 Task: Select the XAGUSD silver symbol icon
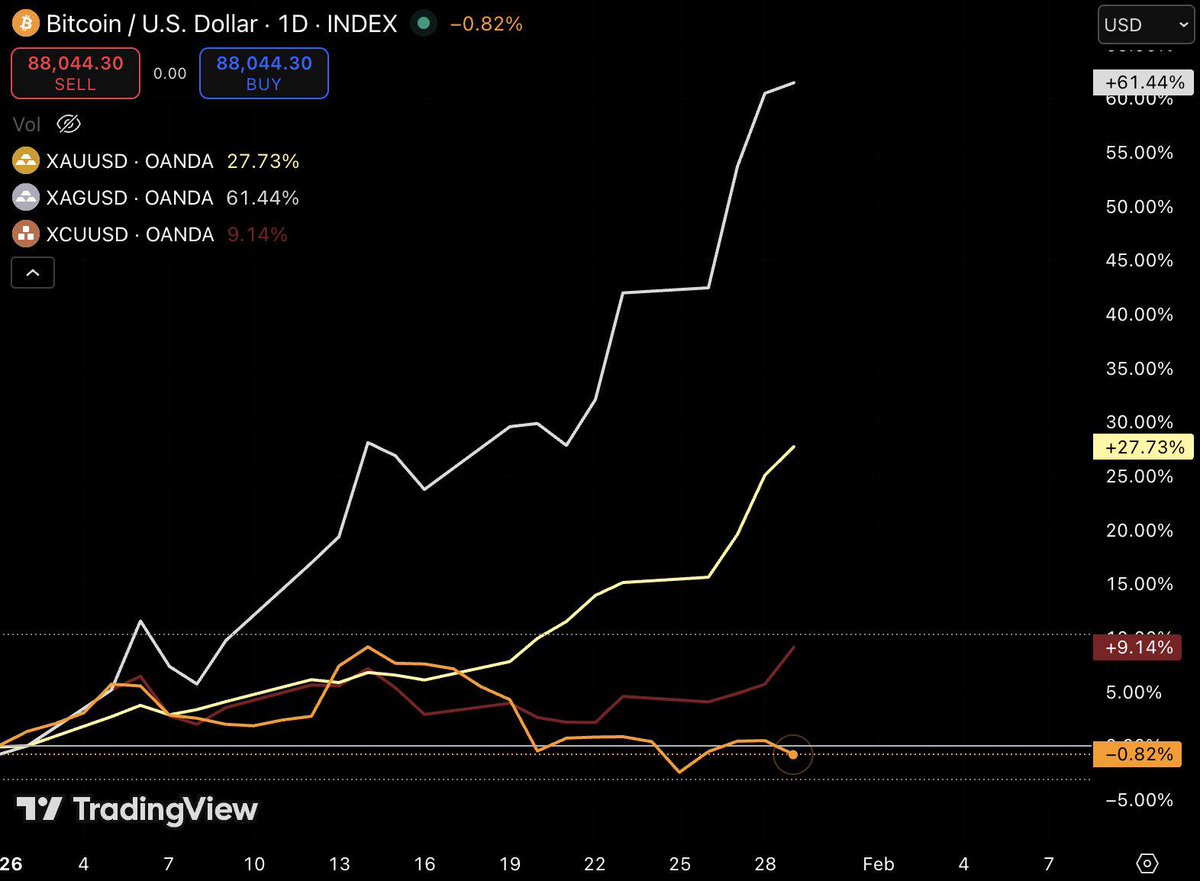[x=25, y=197]
